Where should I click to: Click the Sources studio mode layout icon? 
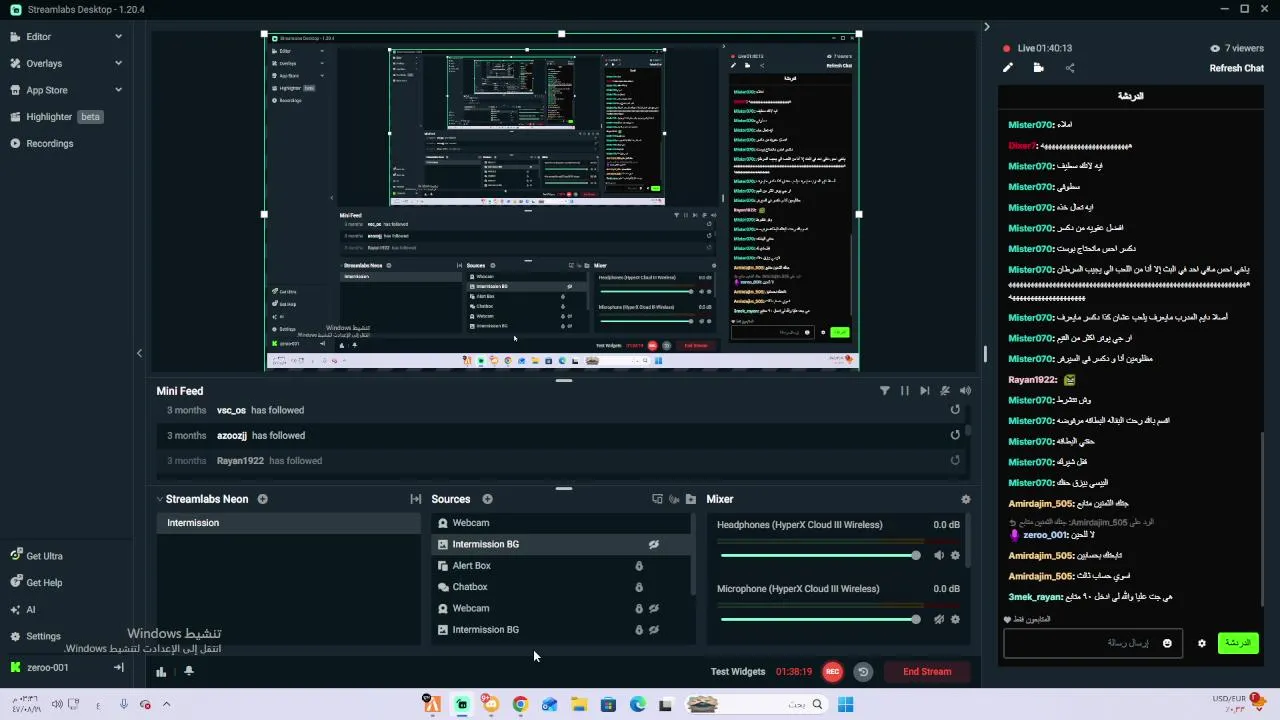click(x=657, y=499)
